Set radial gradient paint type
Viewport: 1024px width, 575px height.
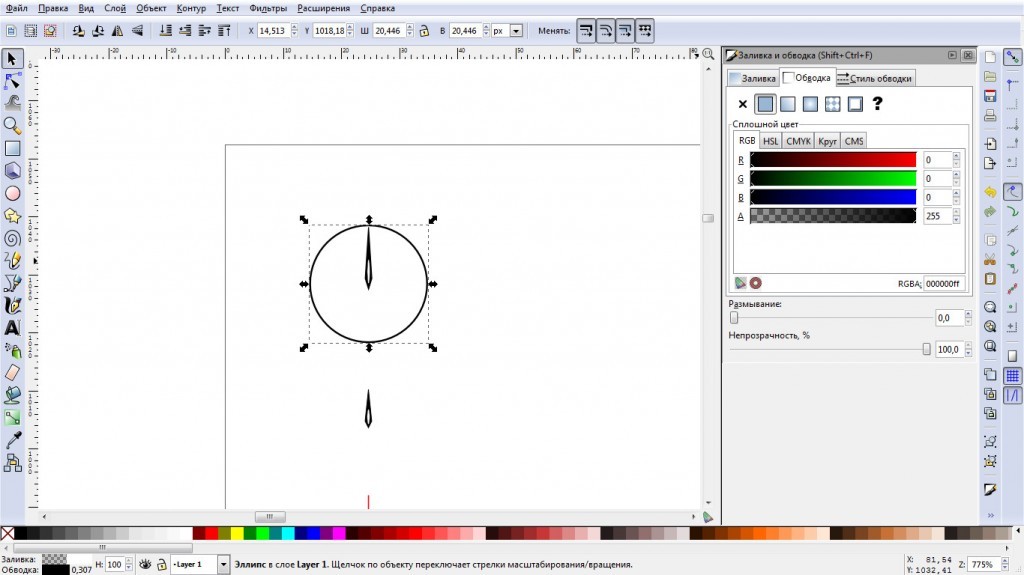(810, 104)
